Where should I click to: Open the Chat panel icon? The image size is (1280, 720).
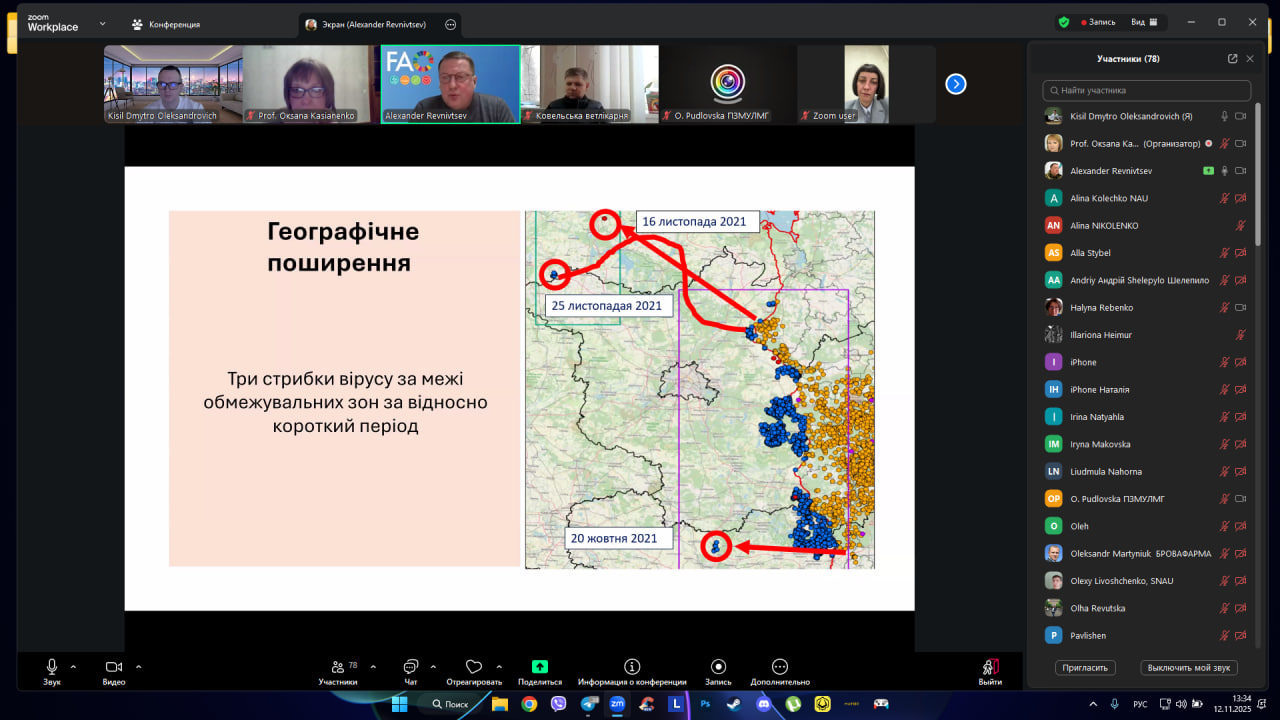[411, 667]
